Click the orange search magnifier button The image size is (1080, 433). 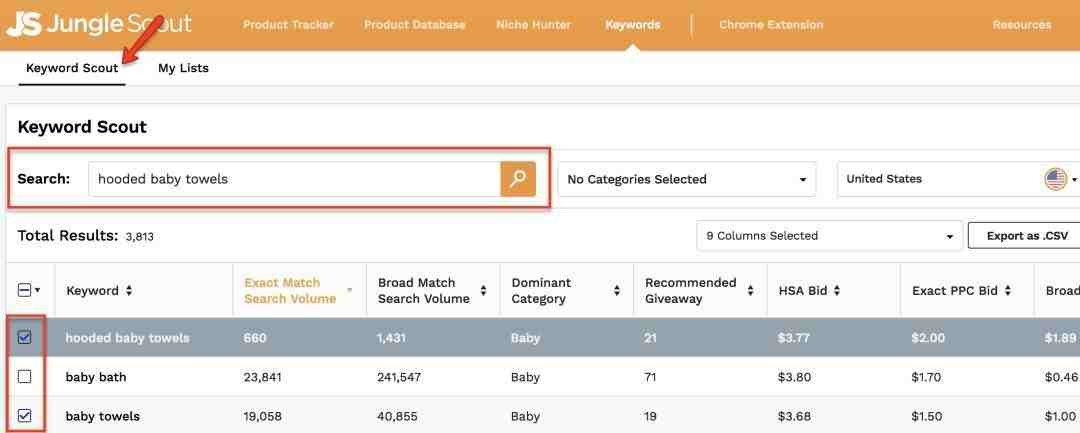pyautogui.click(x=518, y=179)
